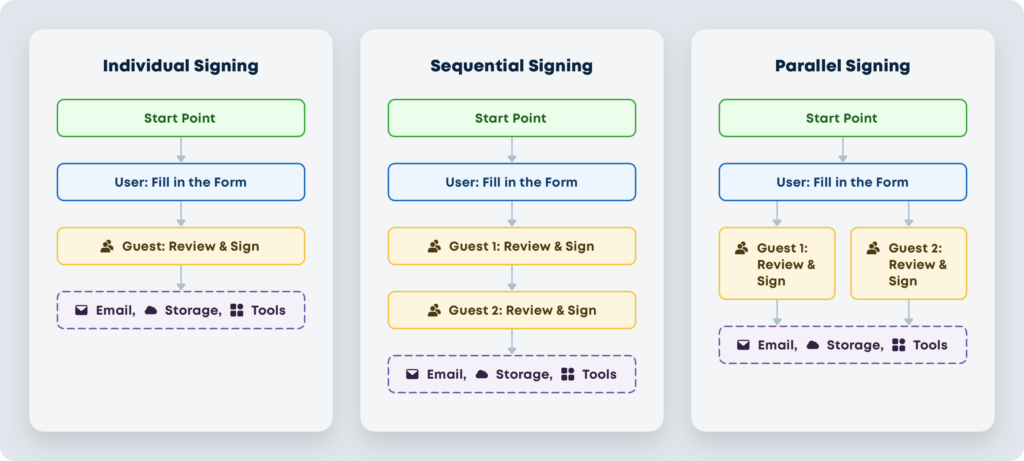Click the envelope icon in Sequential Signing
The image size is (1024, 461).
point(413,374)
